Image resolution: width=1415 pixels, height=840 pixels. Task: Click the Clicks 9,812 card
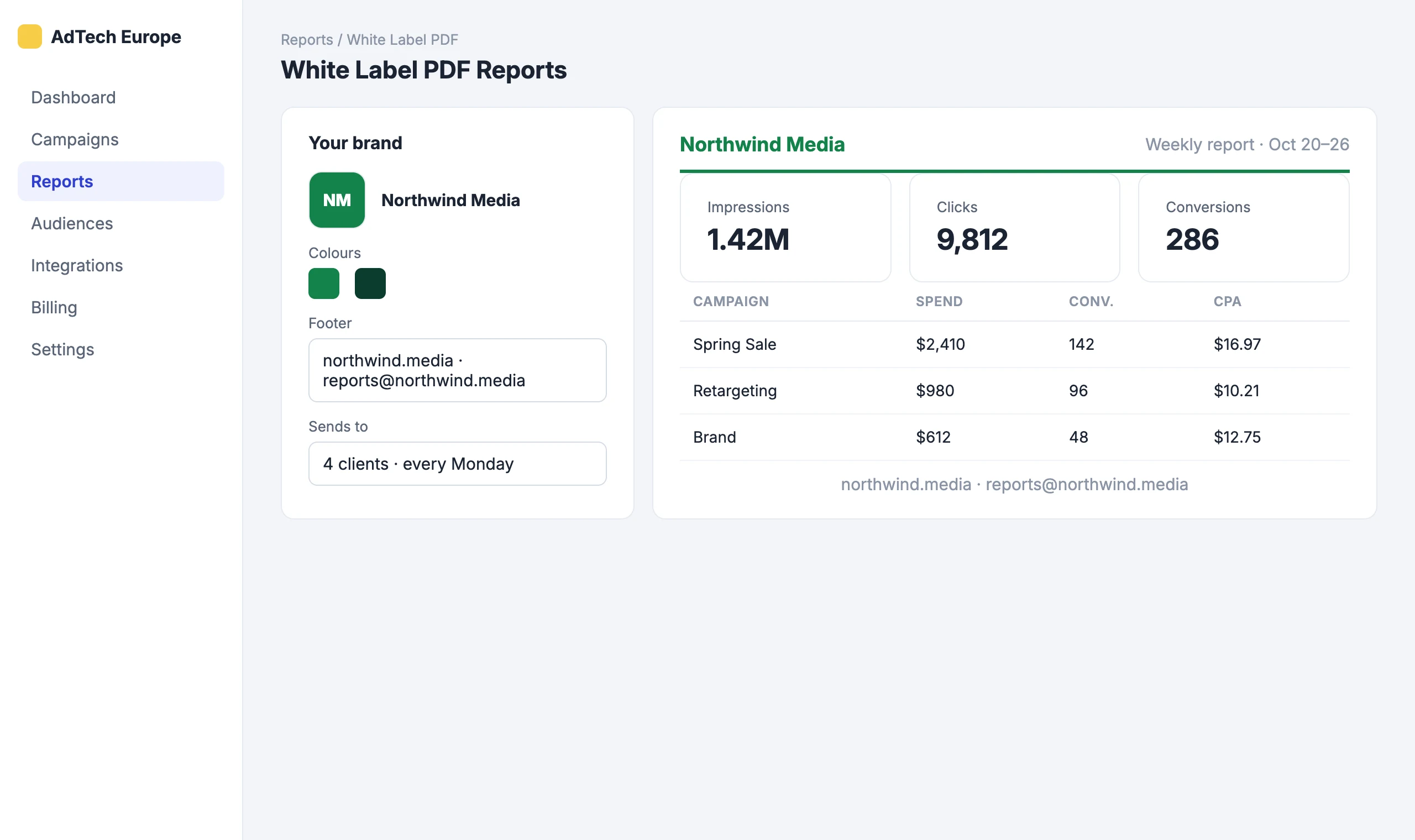click(x=1014, y=228)
